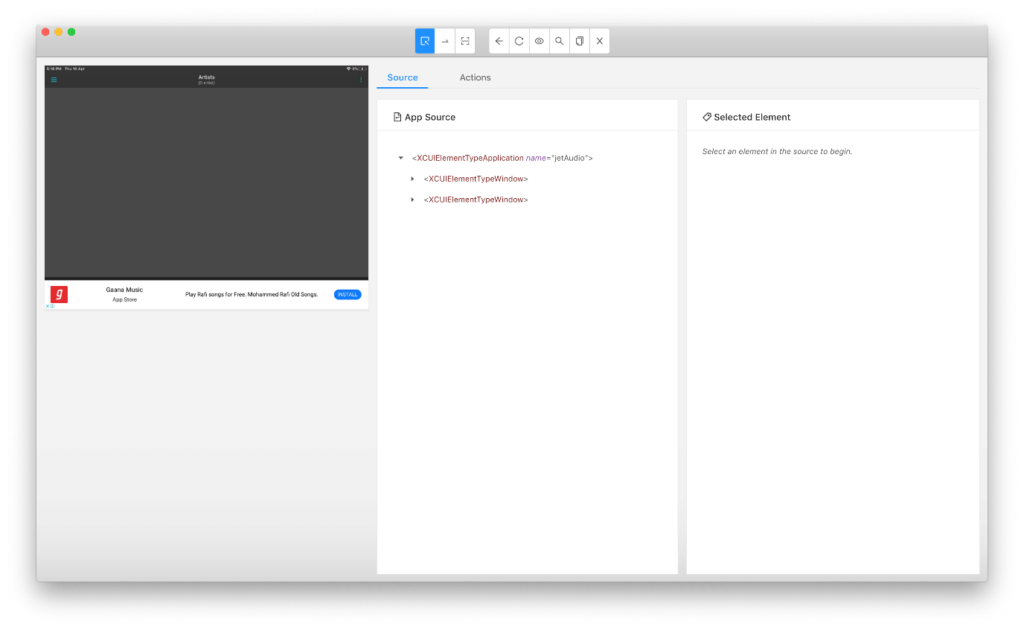The image size is (1024, 630).
Task: Open the Search for Element tool
Action: coord(560,41)
